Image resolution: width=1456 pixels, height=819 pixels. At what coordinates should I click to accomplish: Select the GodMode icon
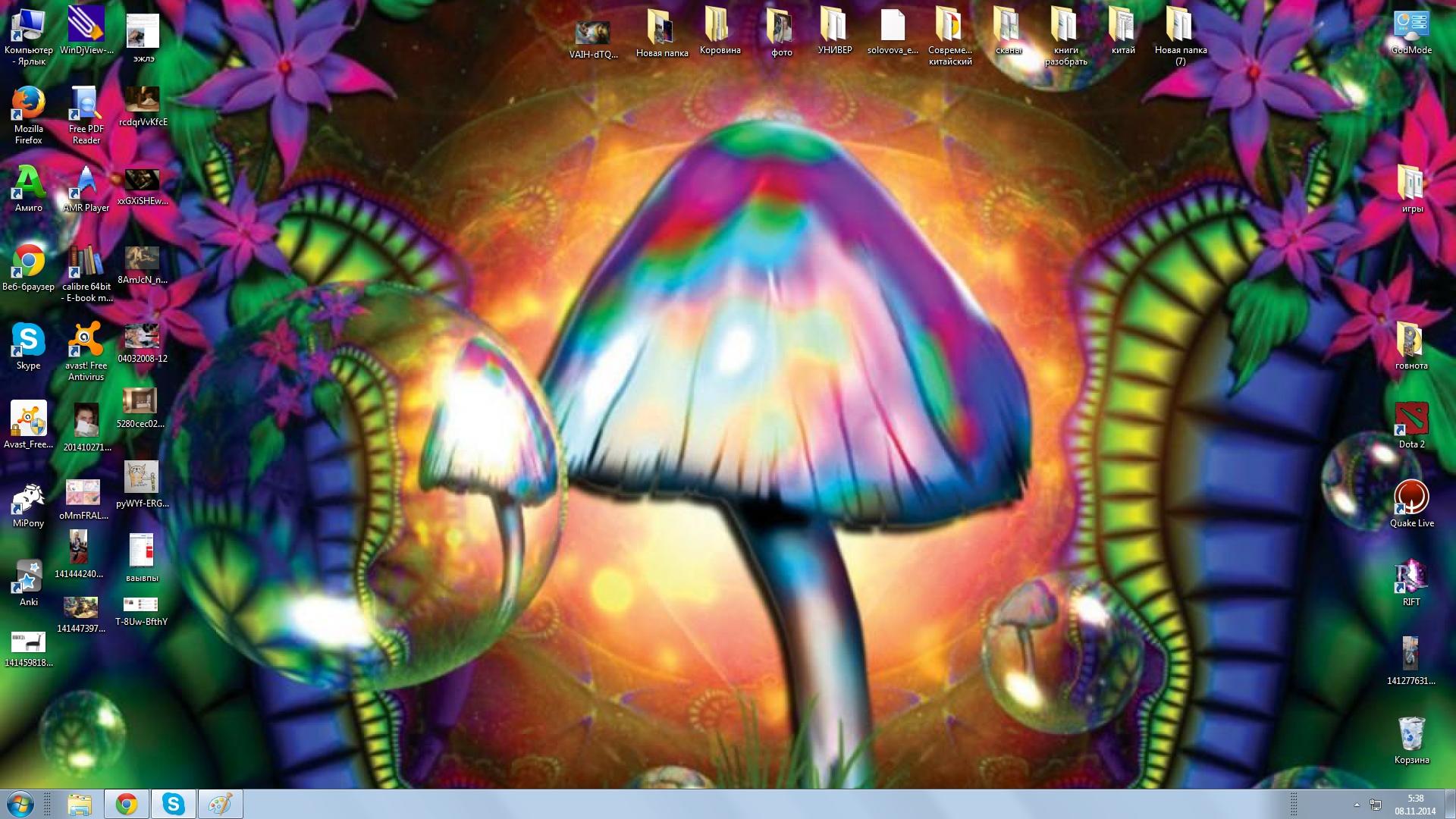(x=1411, y=26)
